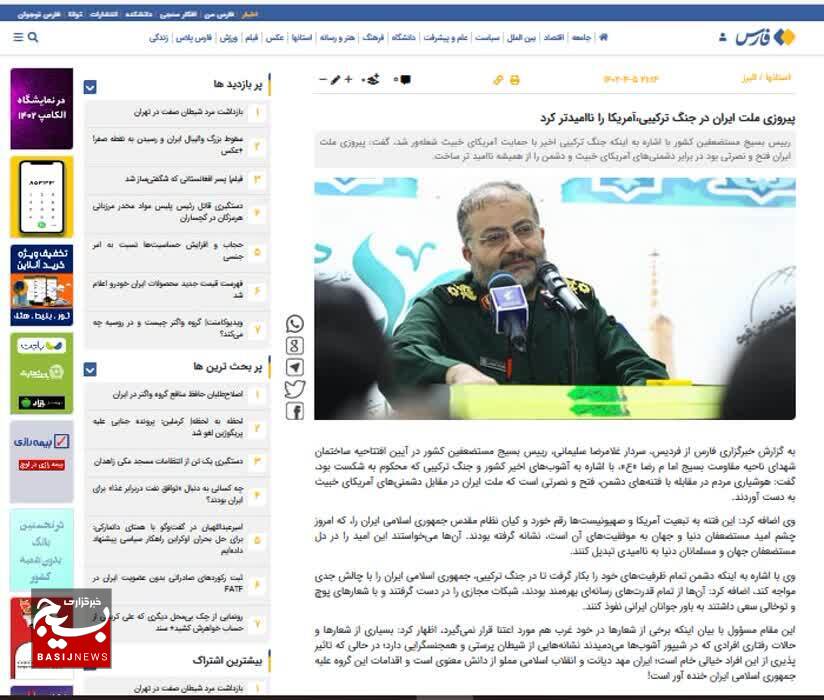This screenshot has height=700, width=824.
Task: Collapse the پر بحث ترین ها section chevron
Action: tap(90, 369)
